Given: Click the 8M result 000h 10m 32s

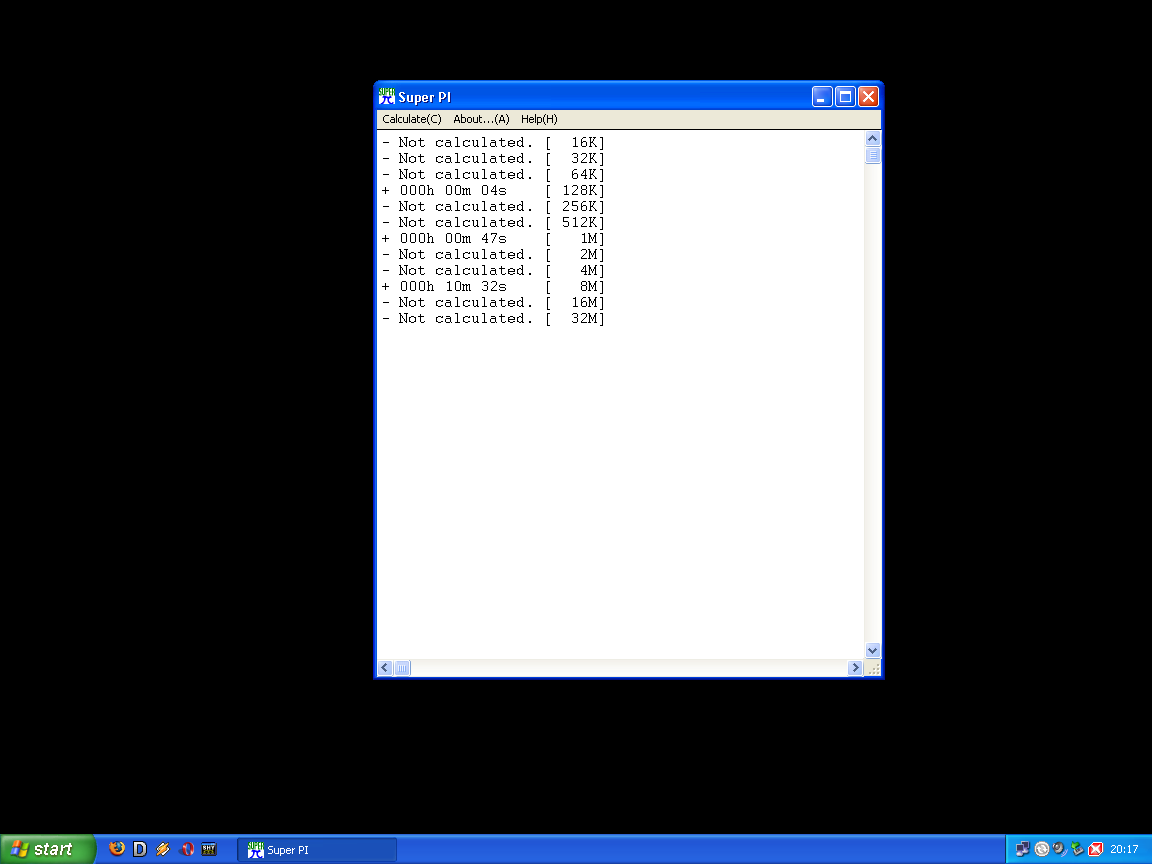Looking at the screenshot, I should 493,287.
